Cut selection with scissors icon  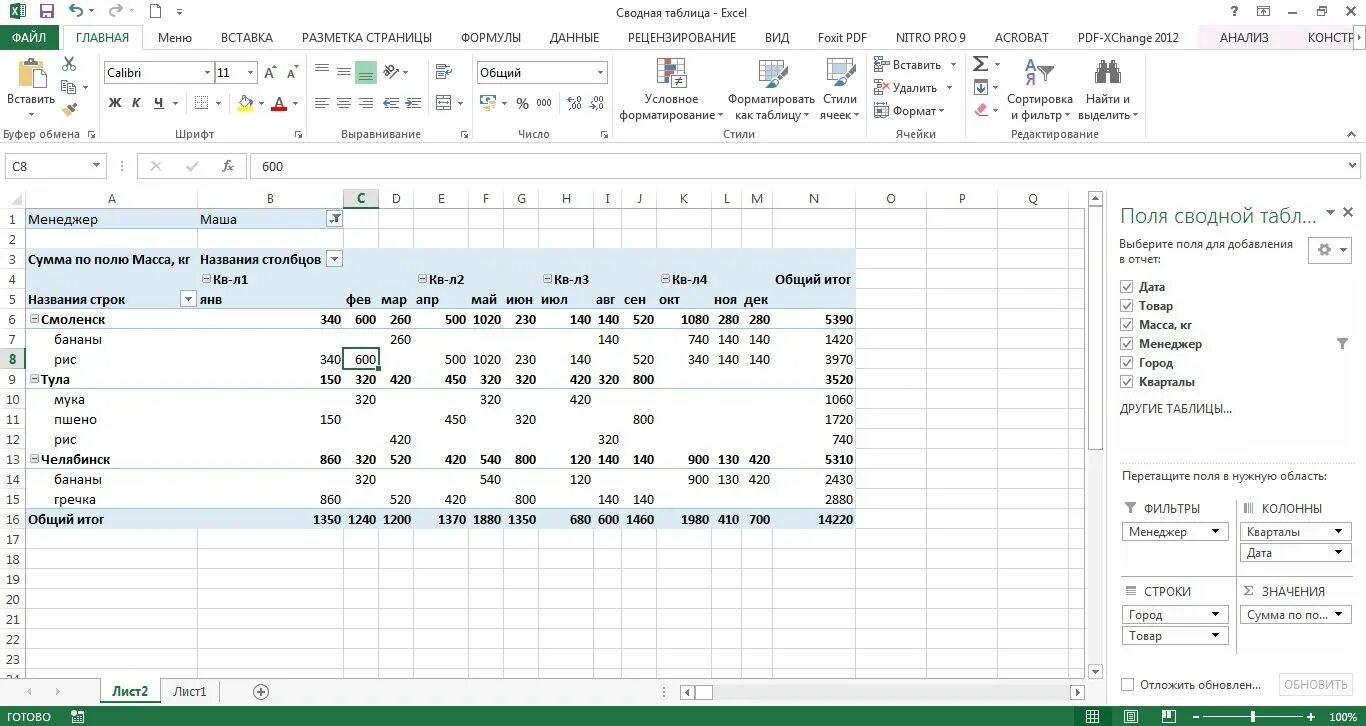tap(69, 64)
